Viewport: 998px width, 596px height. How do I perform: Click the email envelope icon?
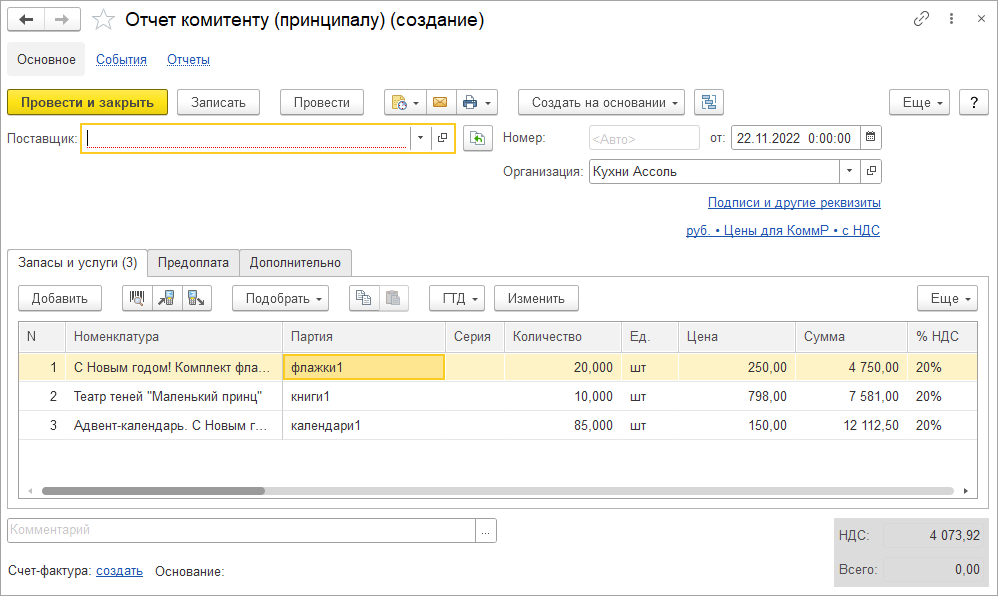pyautogui.click(x=439, y=102)
